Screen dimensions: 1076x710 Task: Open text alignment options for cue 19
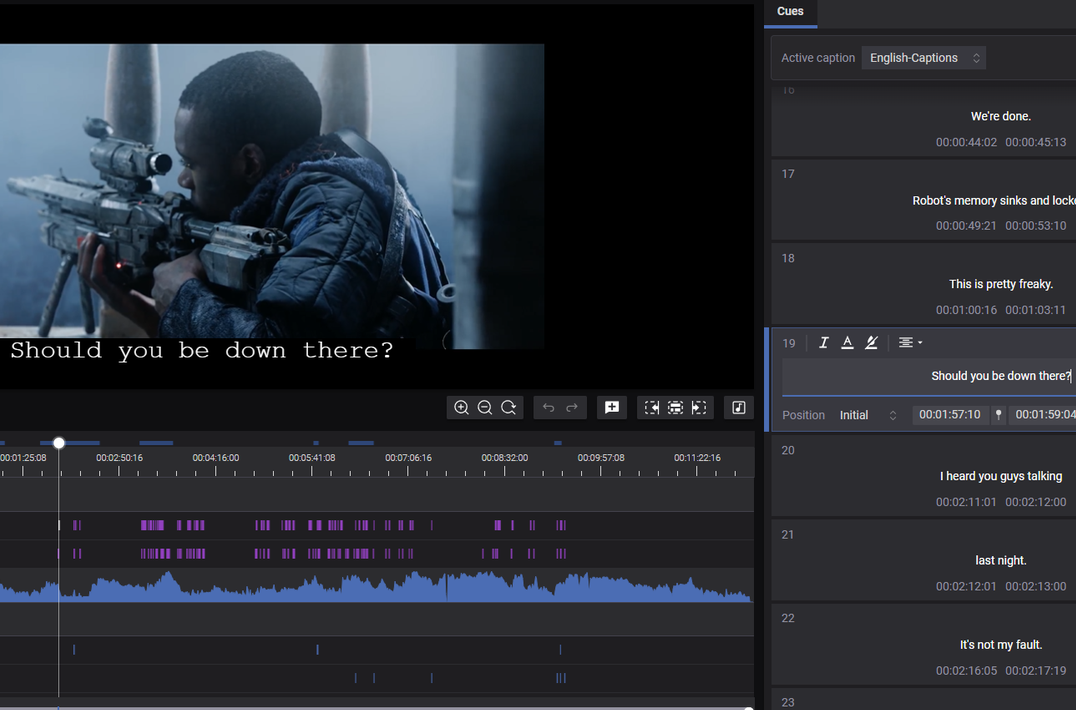pyautogui.click(x=910, y=342)
